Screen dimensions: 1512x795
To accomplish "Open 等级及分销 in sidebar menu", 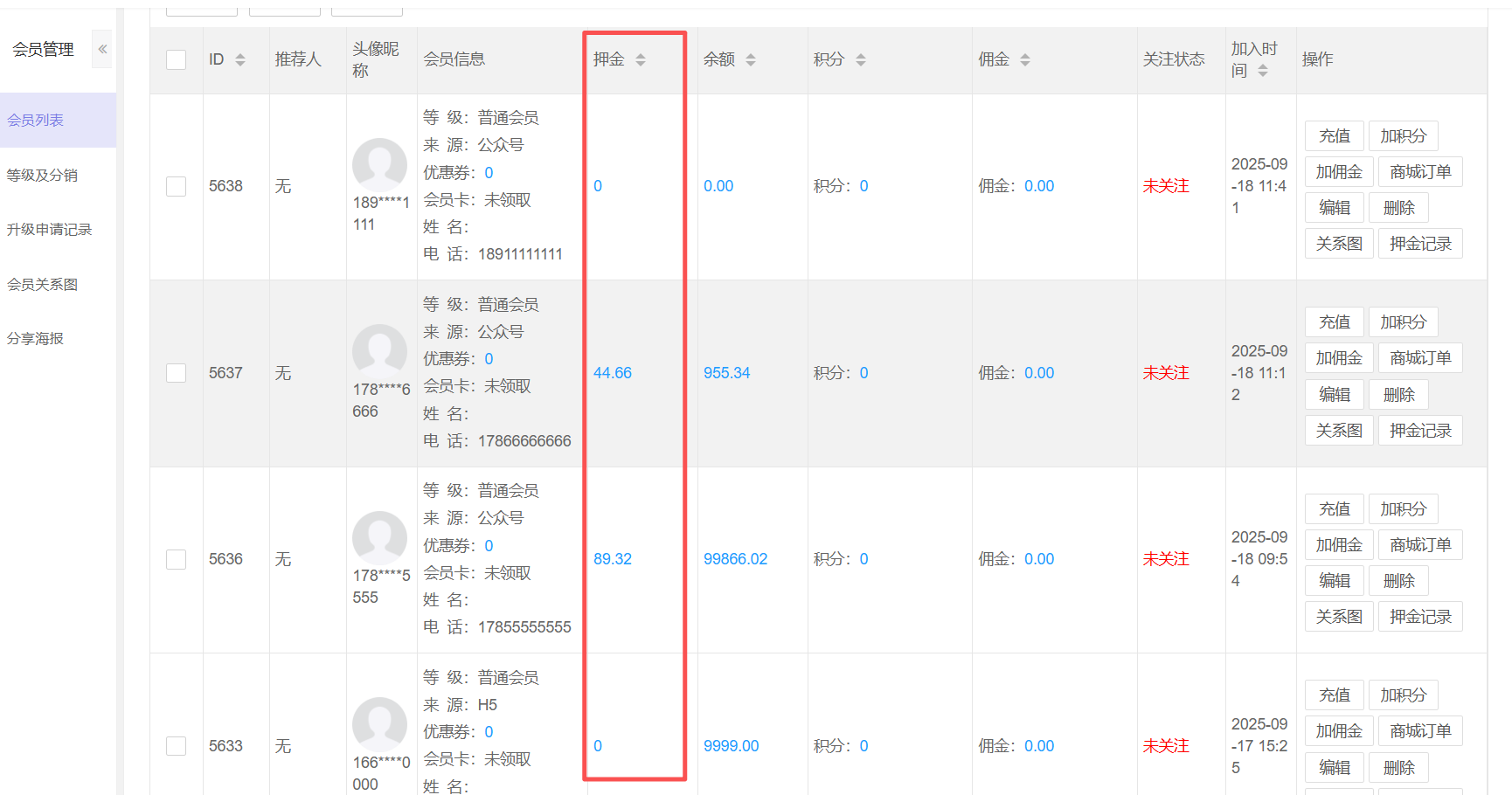I will [x=42, y=175].
